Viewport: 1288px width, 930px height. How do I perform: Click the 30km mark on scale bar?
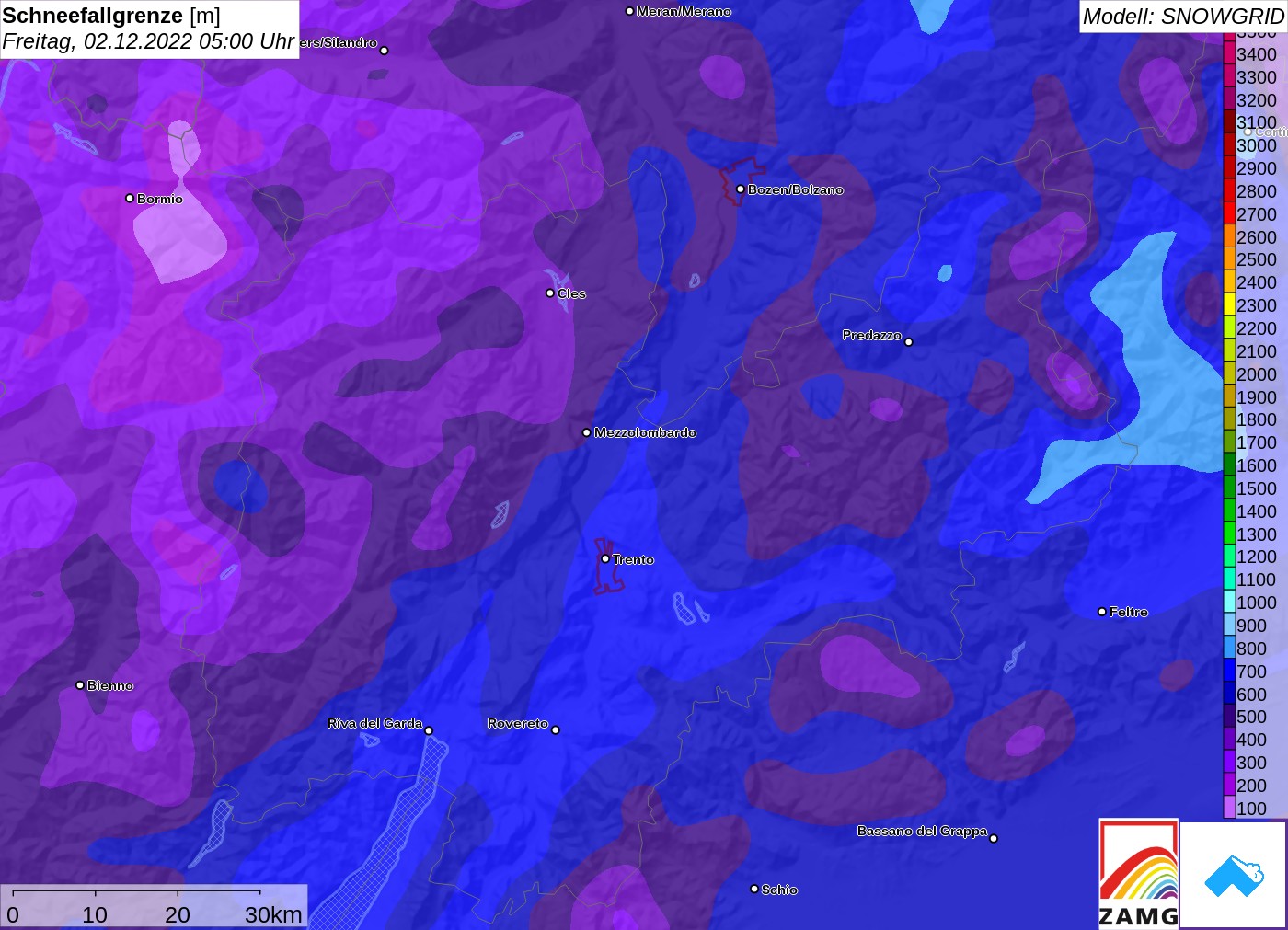pos(273,914)
